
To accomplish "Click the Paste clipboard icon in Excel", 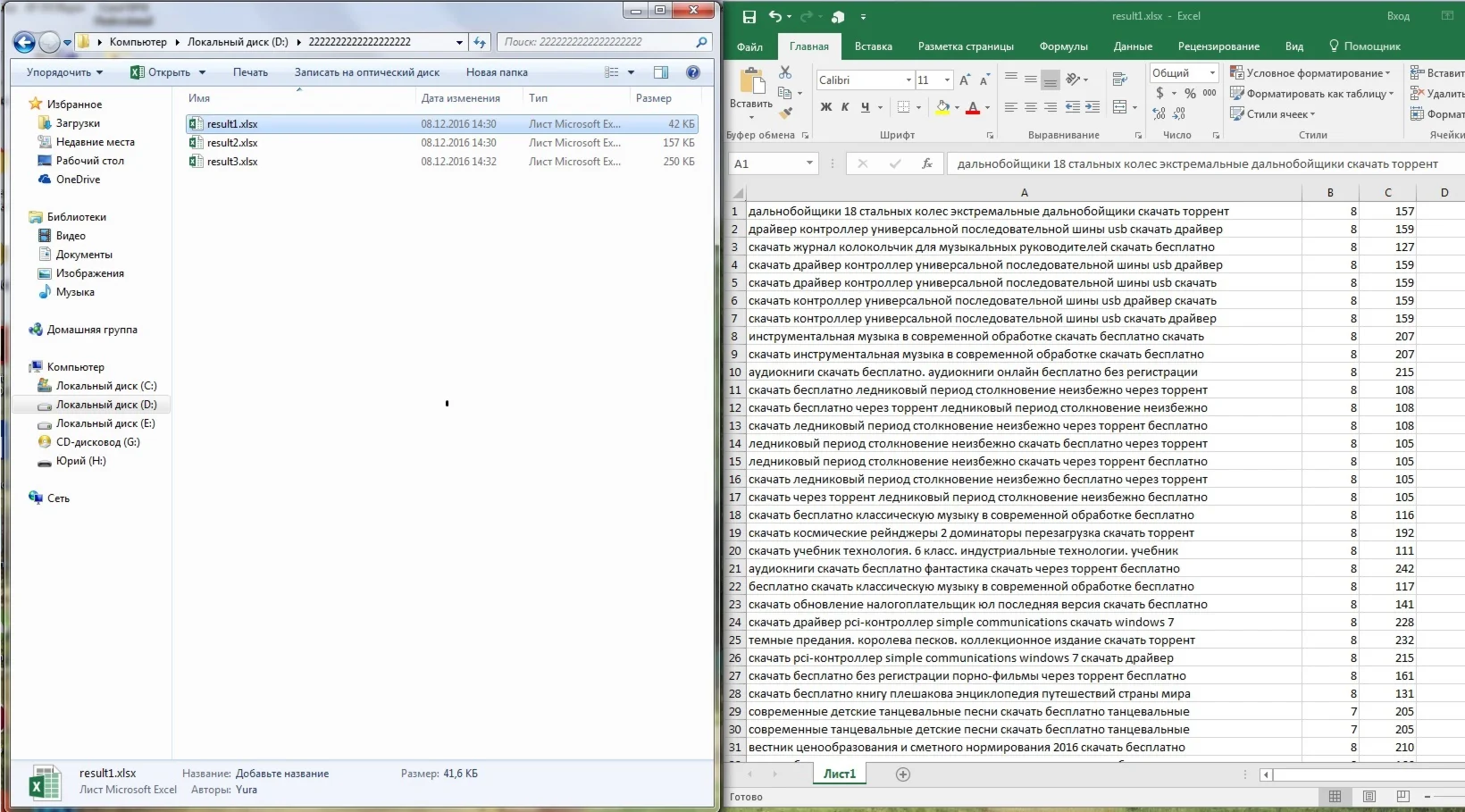I will point(751,81).
